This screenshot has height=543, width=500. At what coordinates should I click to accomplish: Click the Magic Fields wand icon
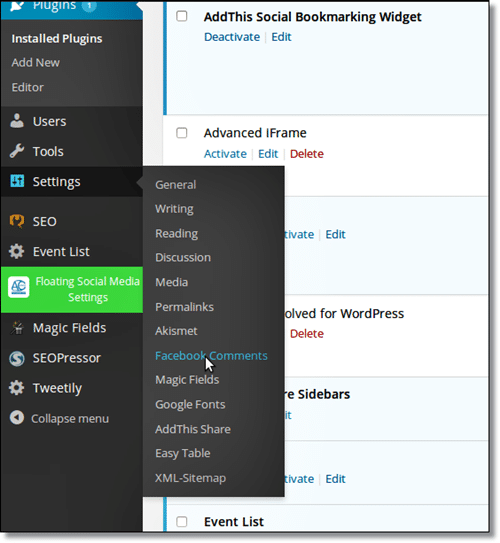(17, 328)
